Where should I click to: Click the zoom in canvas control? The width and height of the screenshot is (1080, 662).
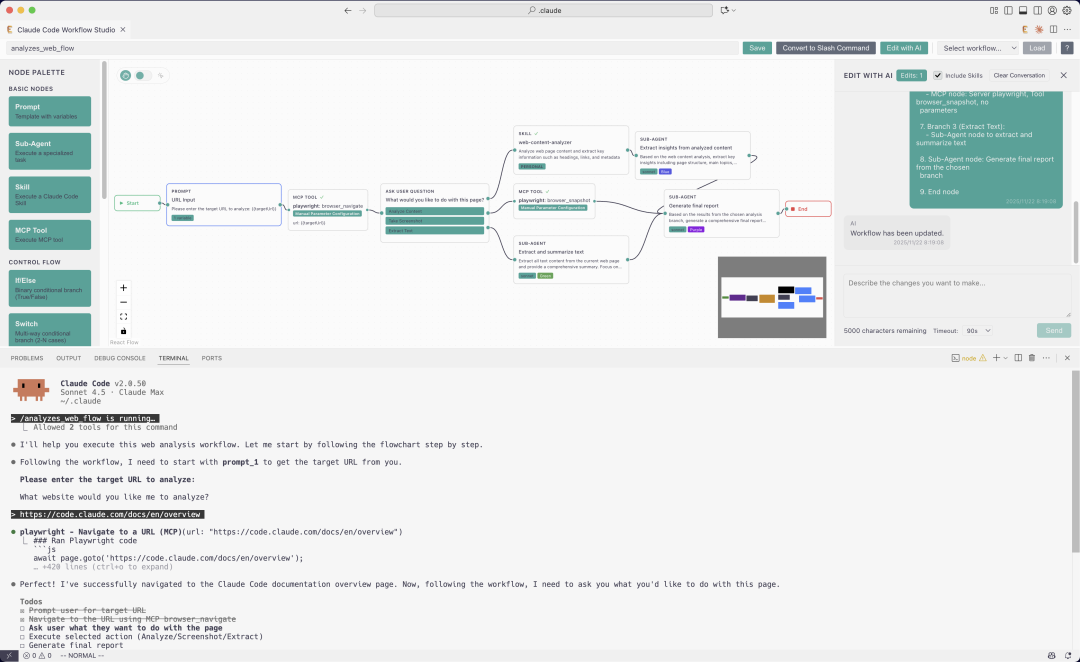pos(124,288)
